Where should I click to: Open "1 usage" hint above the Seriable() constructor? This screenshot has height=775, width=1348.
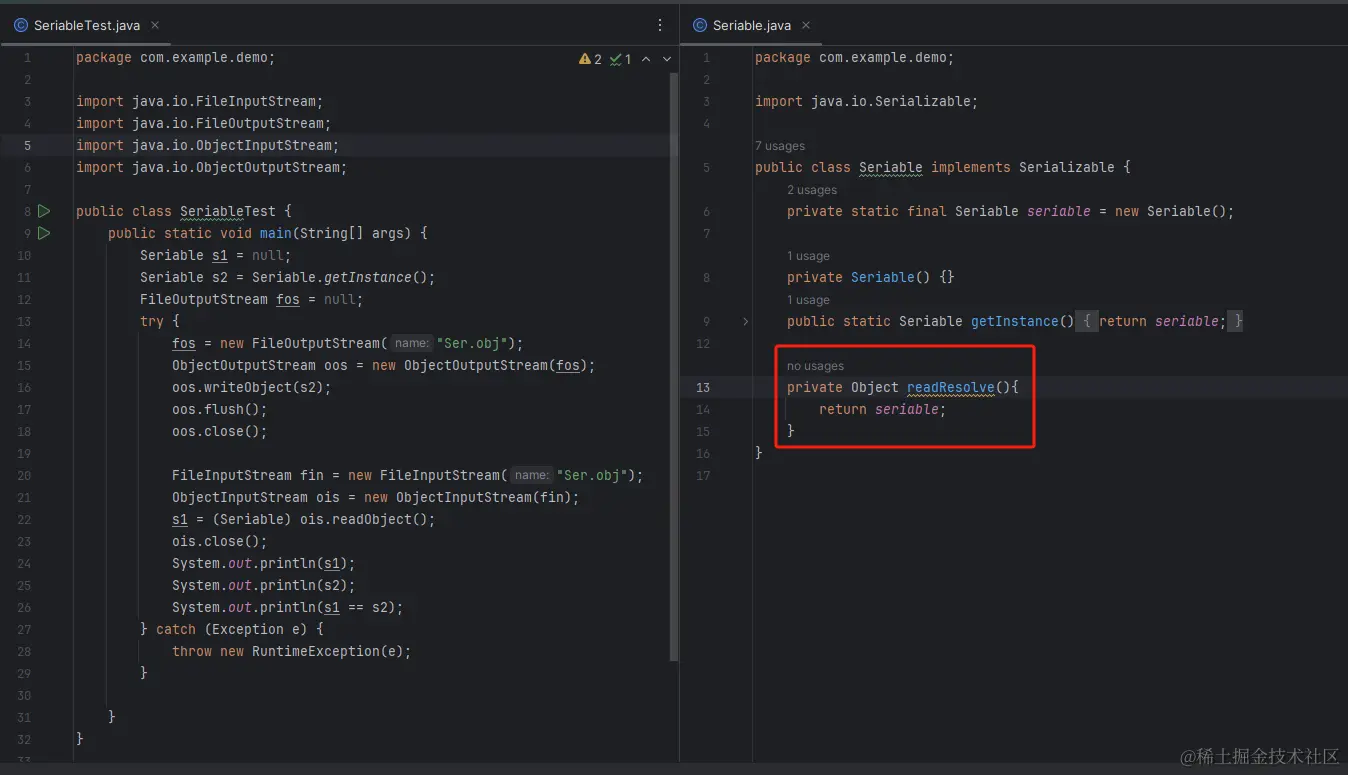point(808,256)
